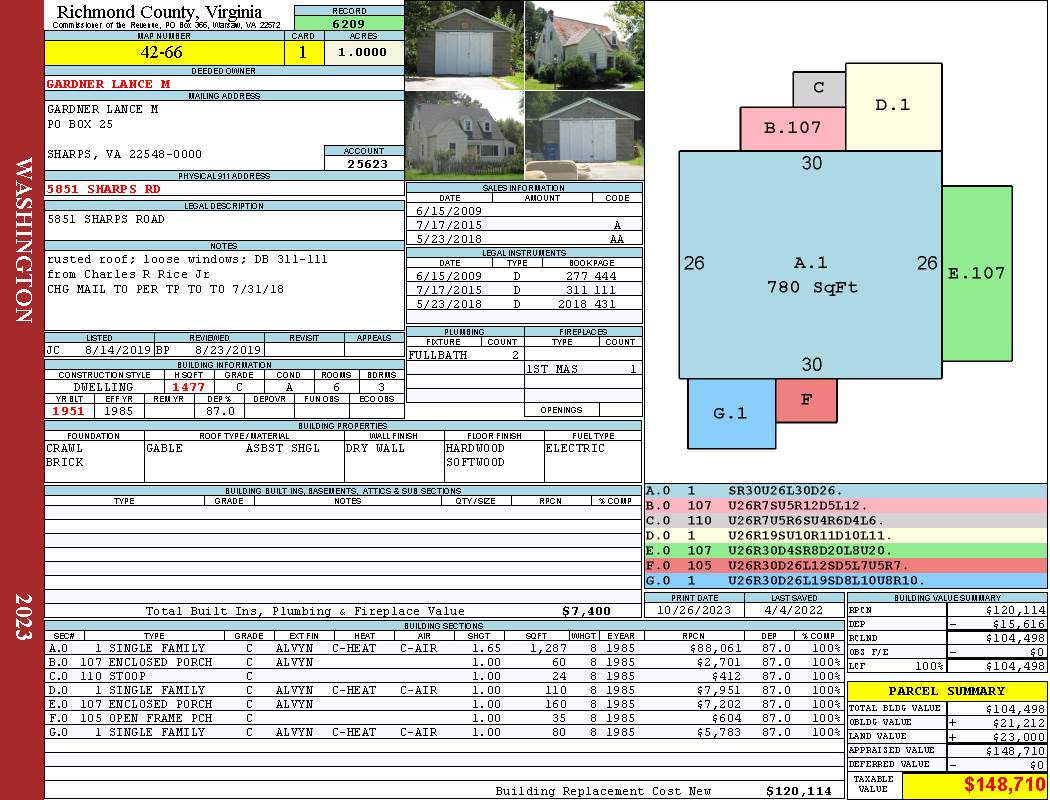
Task: Click bookpage 2018 431 in Legal Instruments
Action: (x=587, y=304)
